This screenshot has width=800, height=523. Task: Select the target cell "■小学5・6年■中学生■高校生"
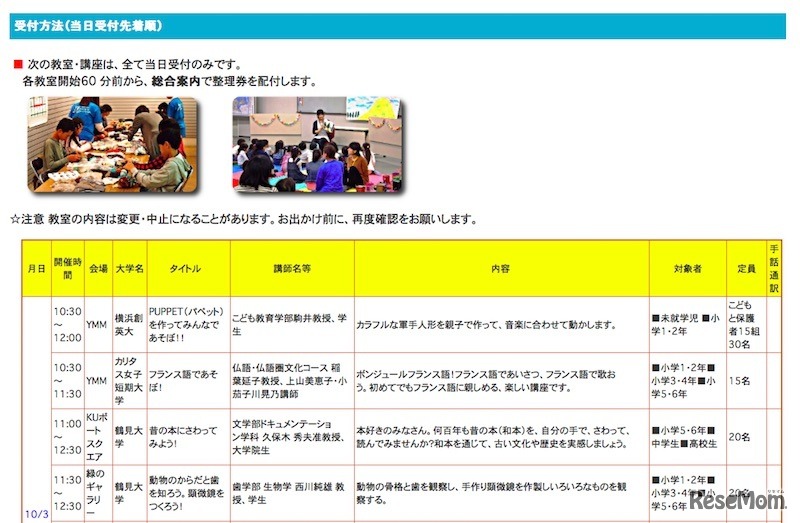click(688, 437)
